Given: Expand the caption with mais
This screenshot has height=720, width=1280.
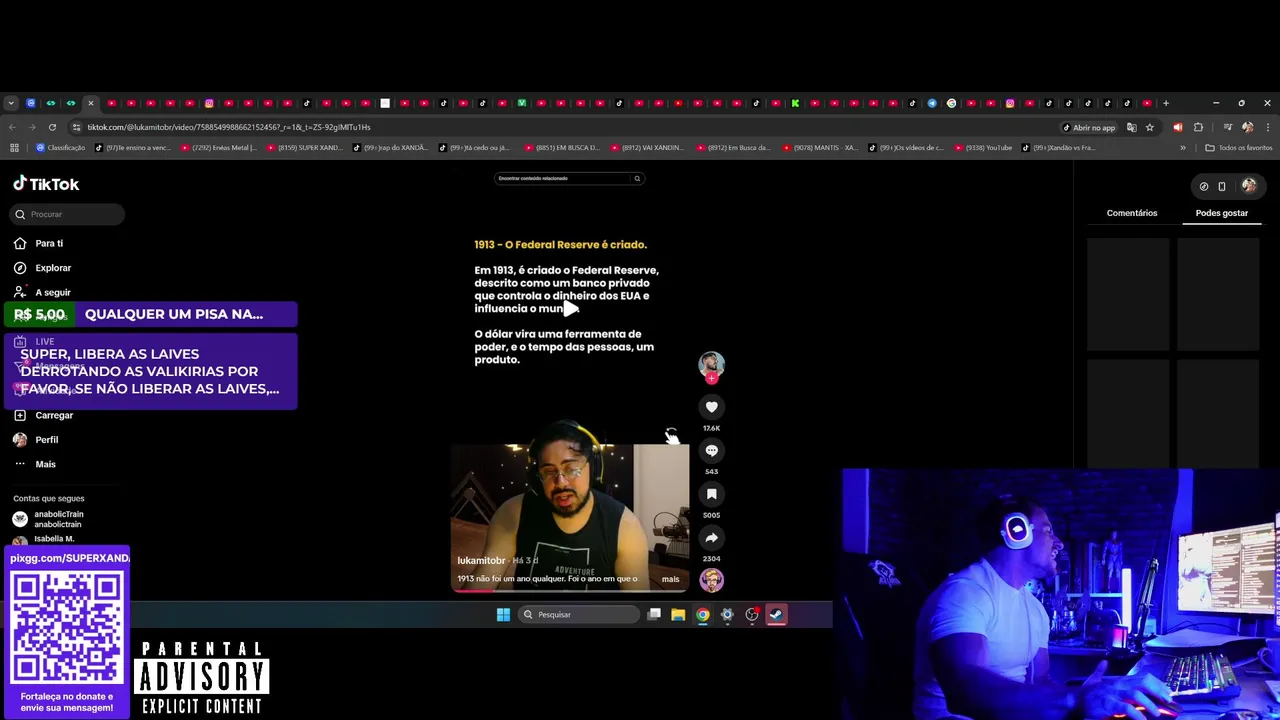Looking at the screenshot, I should (670, 579).
